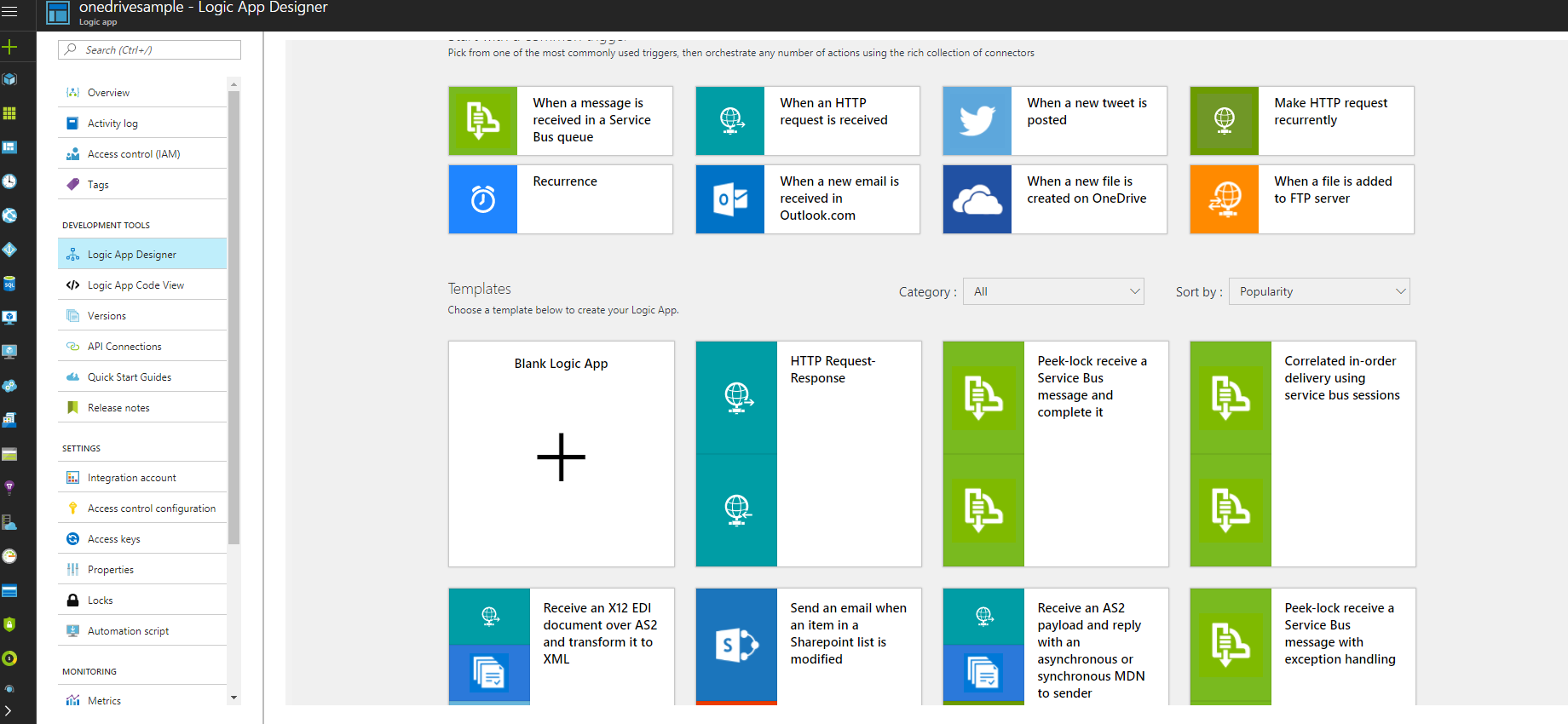Click the Tags purple tag icon
1568x724 pixels.
click(x=73, y=185)
